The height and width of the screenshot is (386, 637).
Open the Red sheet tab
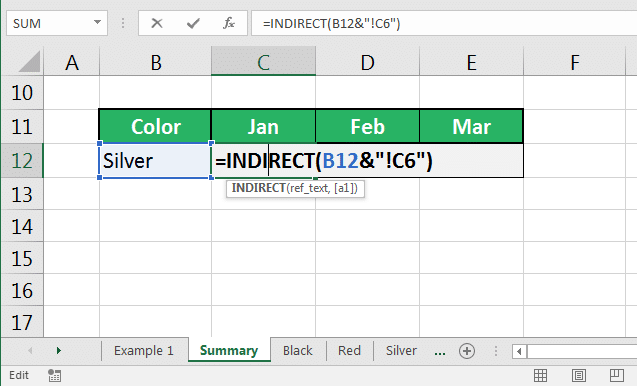[x=349, y=350]
